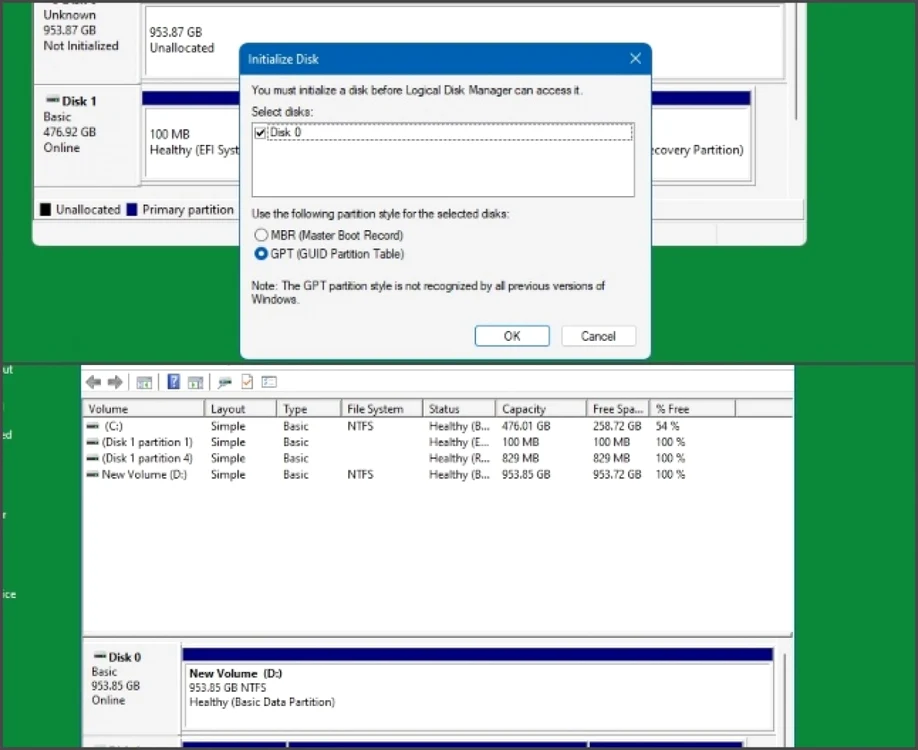Click the blue Primary partition legend swatch
The width and height of the screenshot is (918, 750).
132,210
